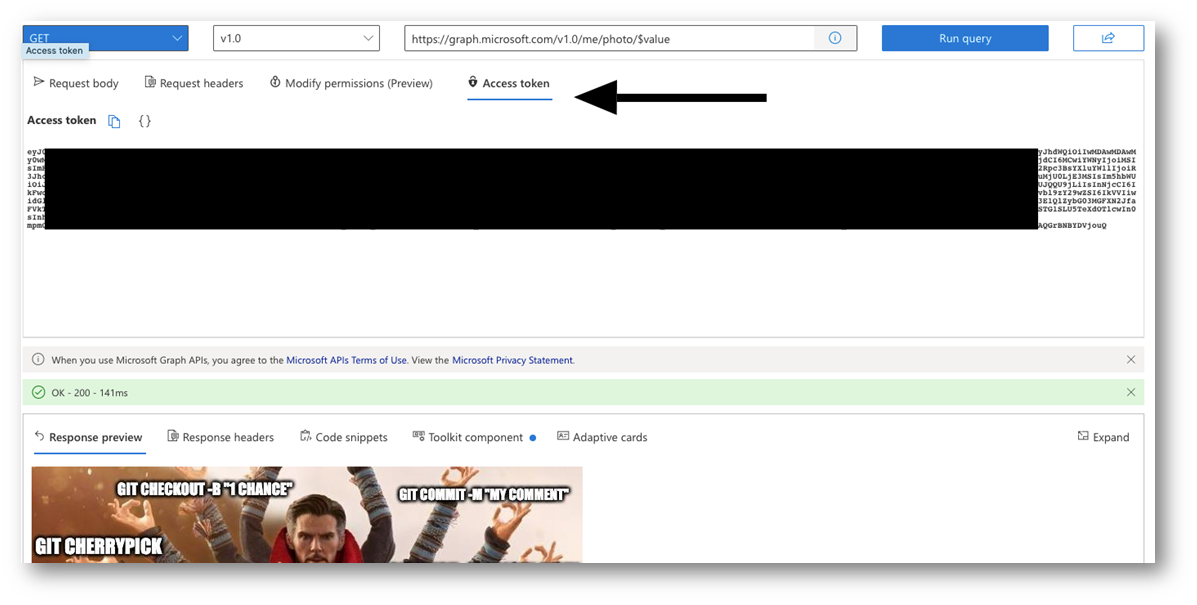This screenshot has width=1197, height=605.
Task: Open the Code snippets tab
Action: 344,437
